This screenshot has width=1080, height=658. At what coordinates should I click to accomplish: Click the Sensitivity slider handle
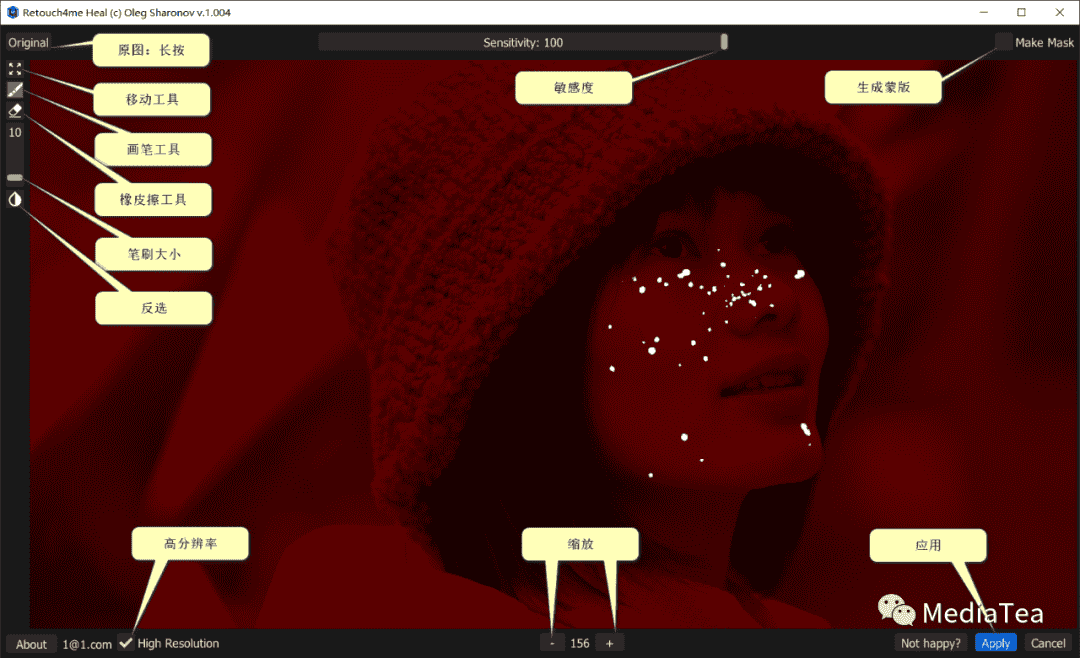(x=724, y=42)
